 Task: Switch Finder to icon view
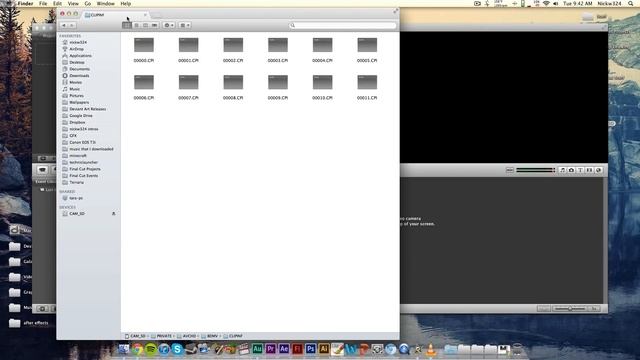click(x=127, y=25)
